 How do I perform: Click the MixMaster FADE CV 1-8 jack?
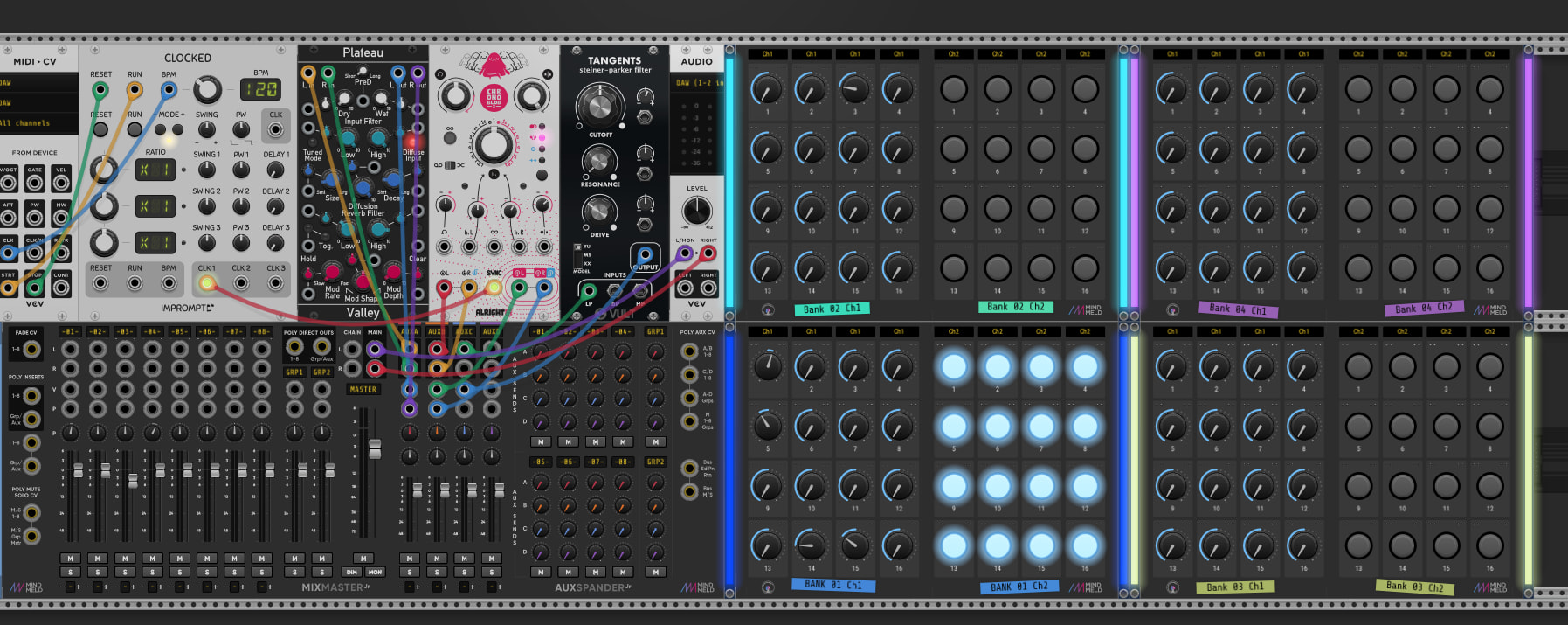click(31, 350)
